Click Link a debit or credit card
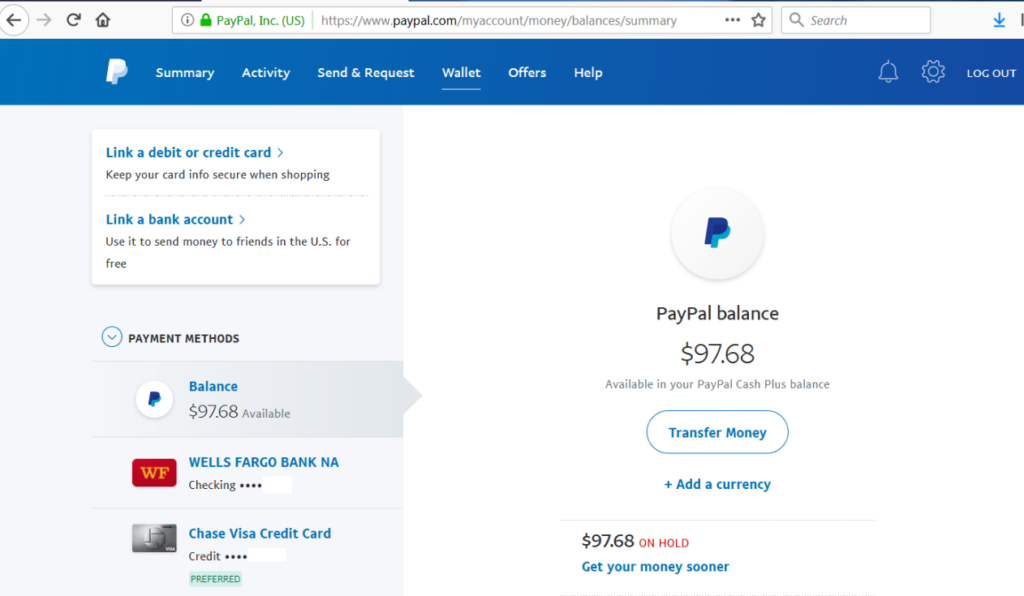 click(188, 152)
